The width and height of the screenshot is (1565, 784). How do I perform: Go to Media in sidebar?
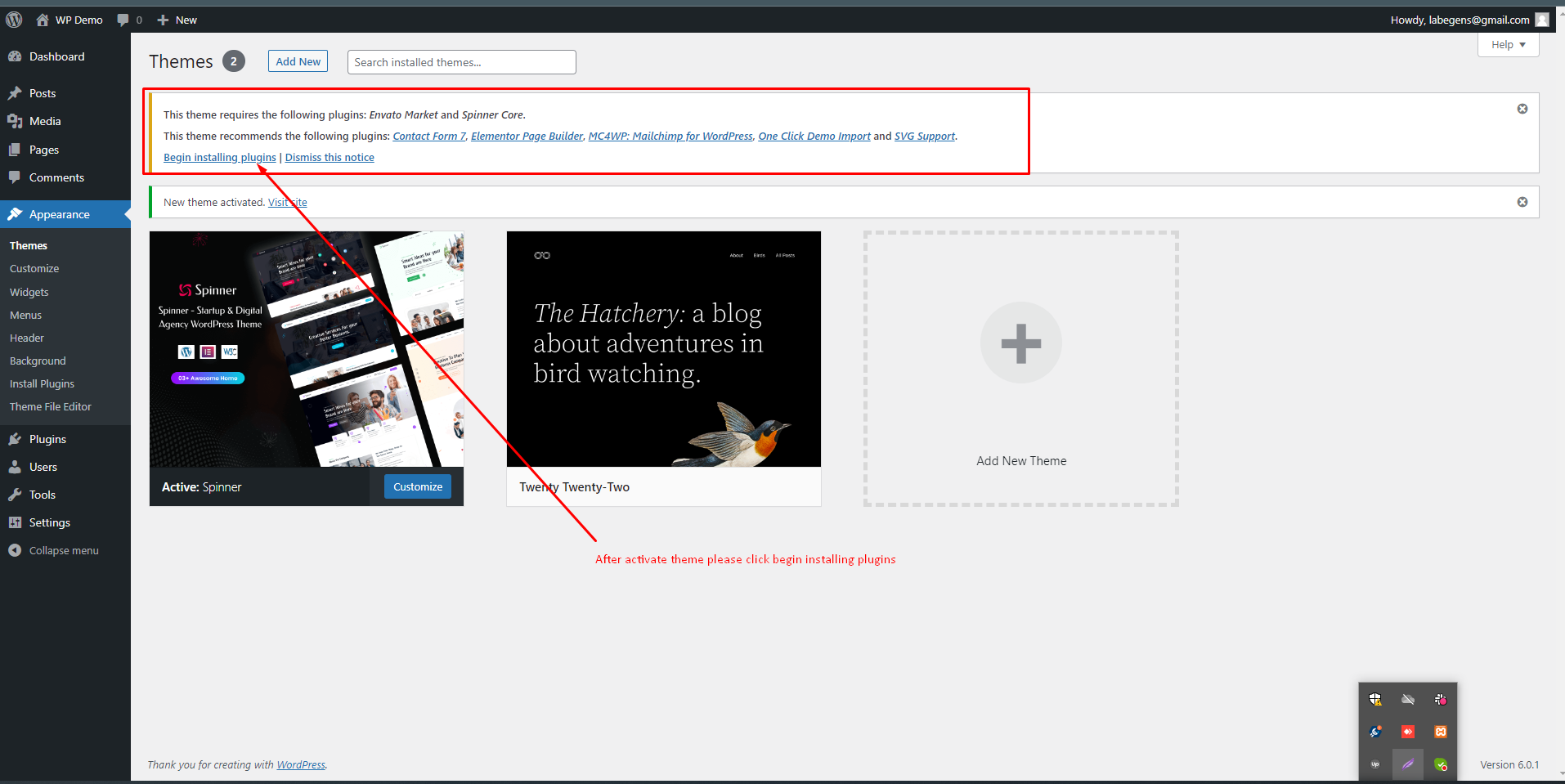tap(65, 121)
